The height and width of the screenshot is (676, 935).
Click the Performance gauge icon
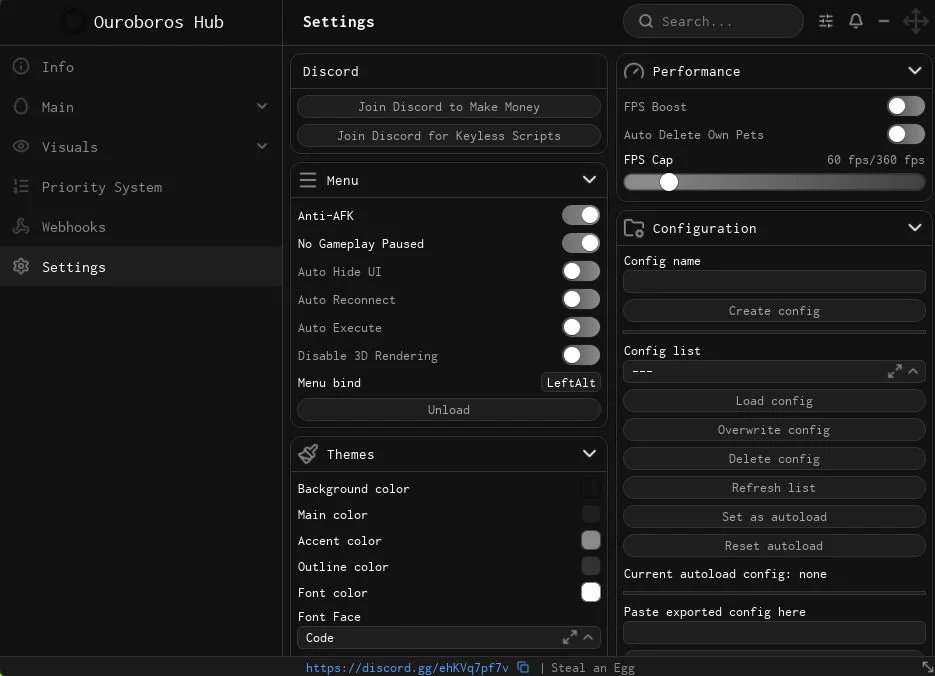tap(634, 72)
